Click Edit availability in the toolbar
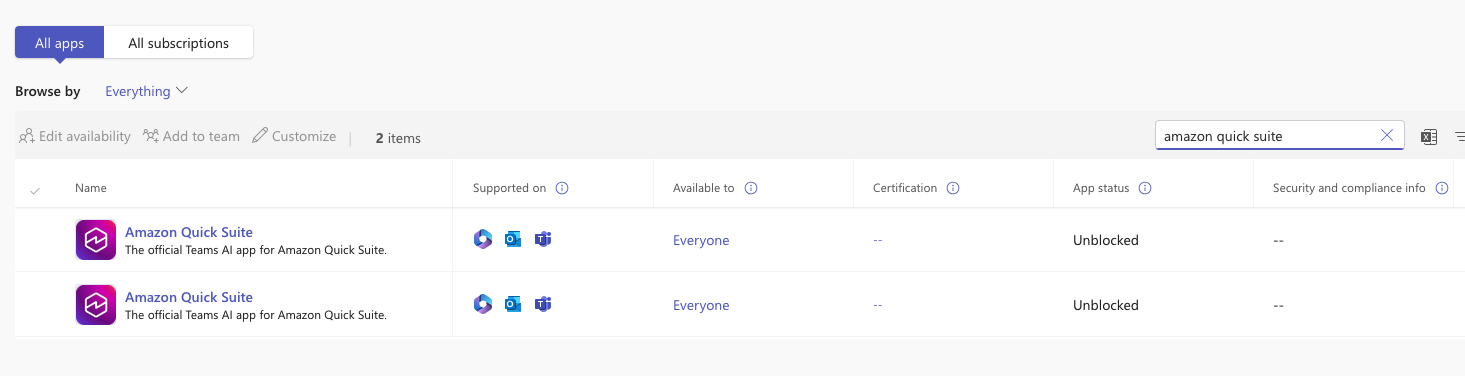 75,136
